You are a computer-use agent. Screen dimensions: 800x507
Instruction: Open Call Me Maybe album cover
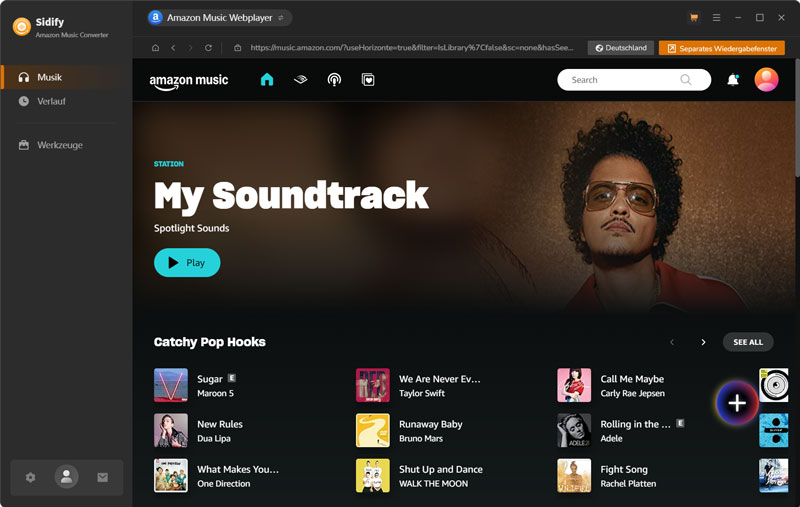point(574,385)
